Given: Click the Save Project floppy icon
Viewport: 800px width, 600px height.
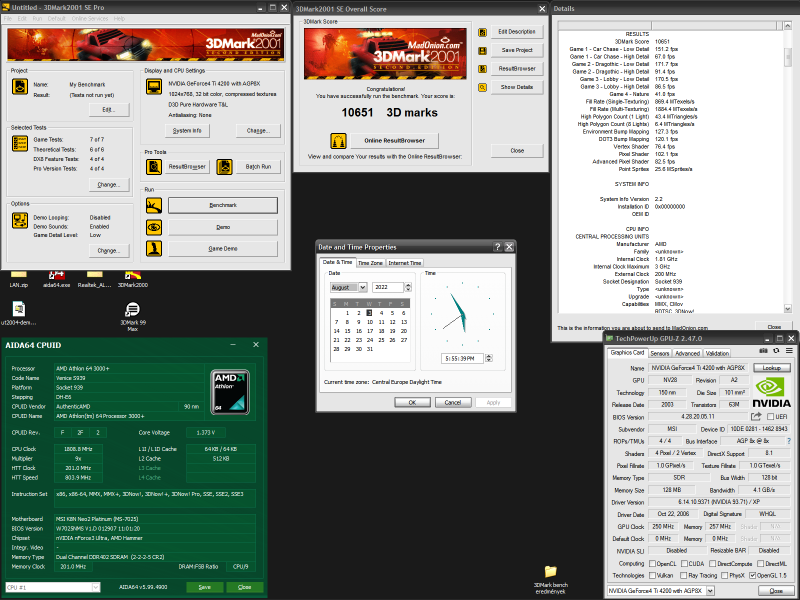Looking at the screenshot, I should [x=482, y=51].
